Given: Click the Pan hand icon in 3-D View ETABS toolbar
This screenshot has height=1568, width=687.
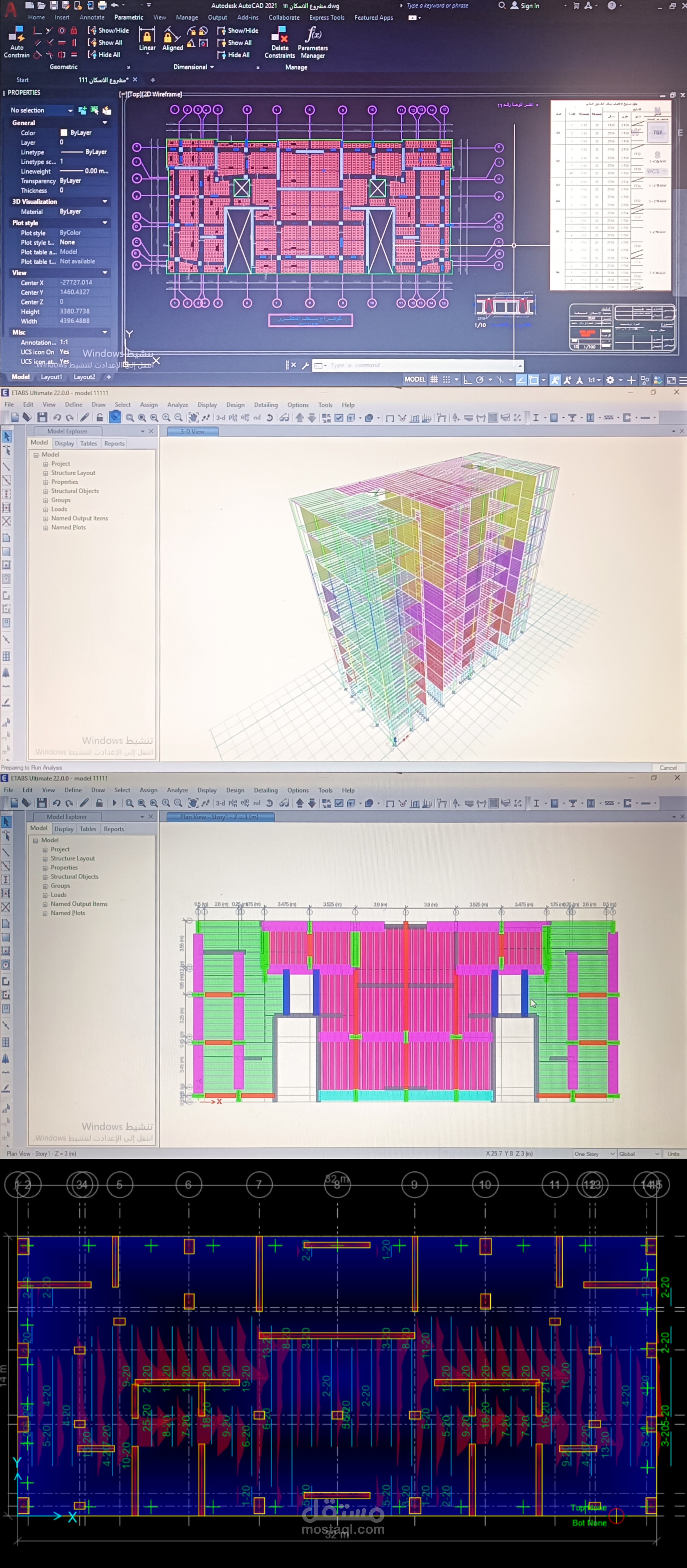Looking at the screenshot, I should 193,418.
